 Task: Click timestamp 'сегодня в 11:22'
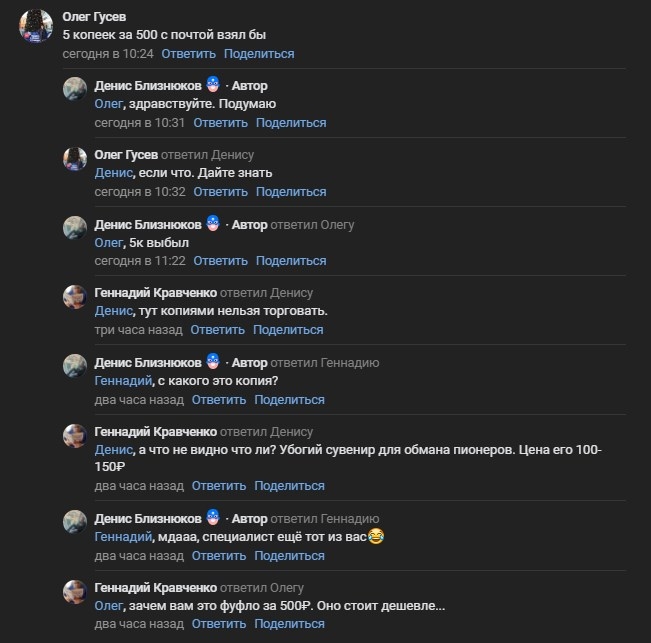(140, 261)
